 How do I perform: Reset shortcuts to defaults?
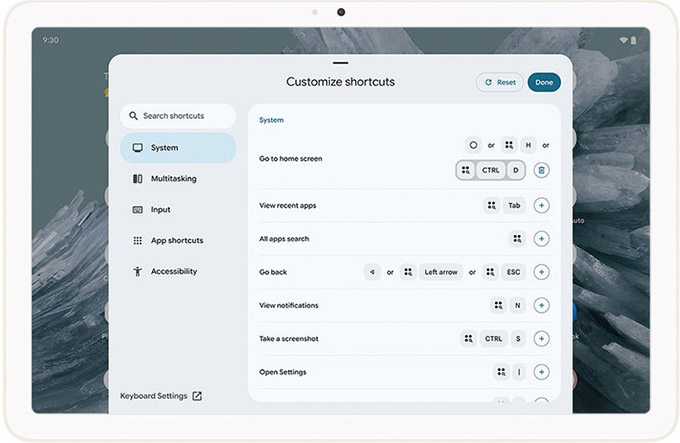(499, 82)
